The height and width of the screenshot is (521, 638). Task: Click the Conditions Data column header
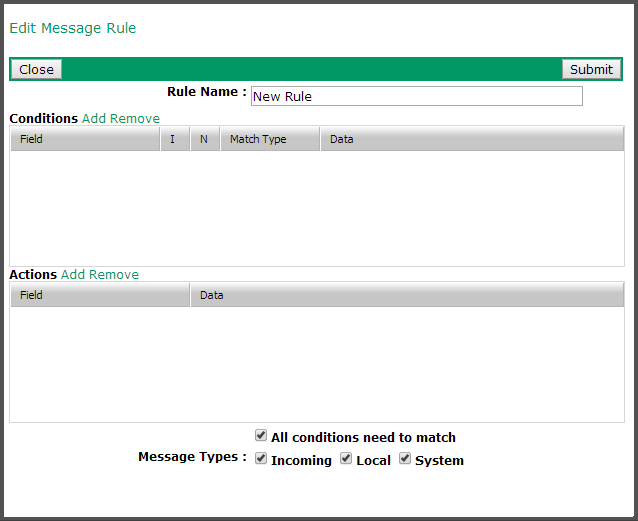tap(472, 139)
